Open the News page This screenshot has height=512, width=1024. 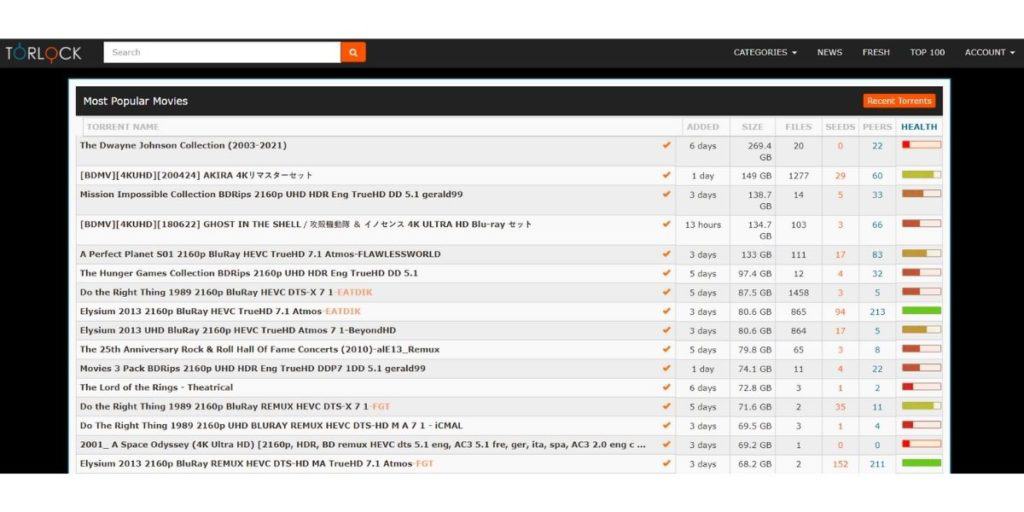tap(829, 52)
